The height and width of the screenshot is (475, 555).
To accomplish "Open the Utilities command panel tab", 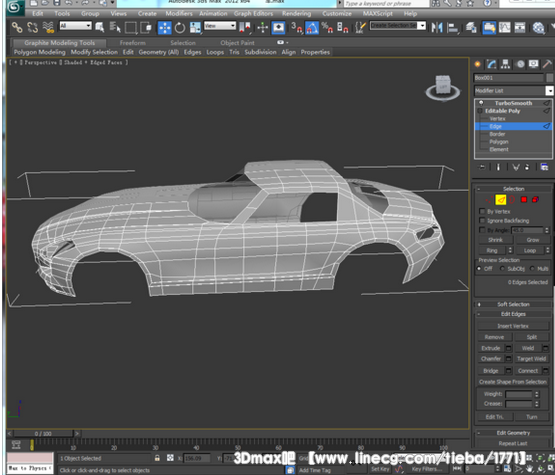I will click(x=547, y=64).
